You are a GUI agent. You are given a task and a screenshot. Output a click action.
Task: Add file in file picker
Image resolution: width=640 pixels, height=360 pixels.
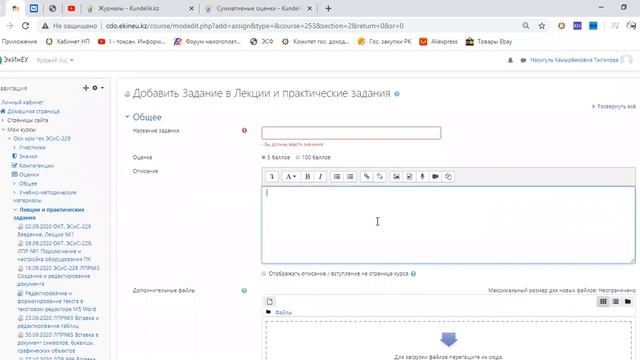pos(270,302)
